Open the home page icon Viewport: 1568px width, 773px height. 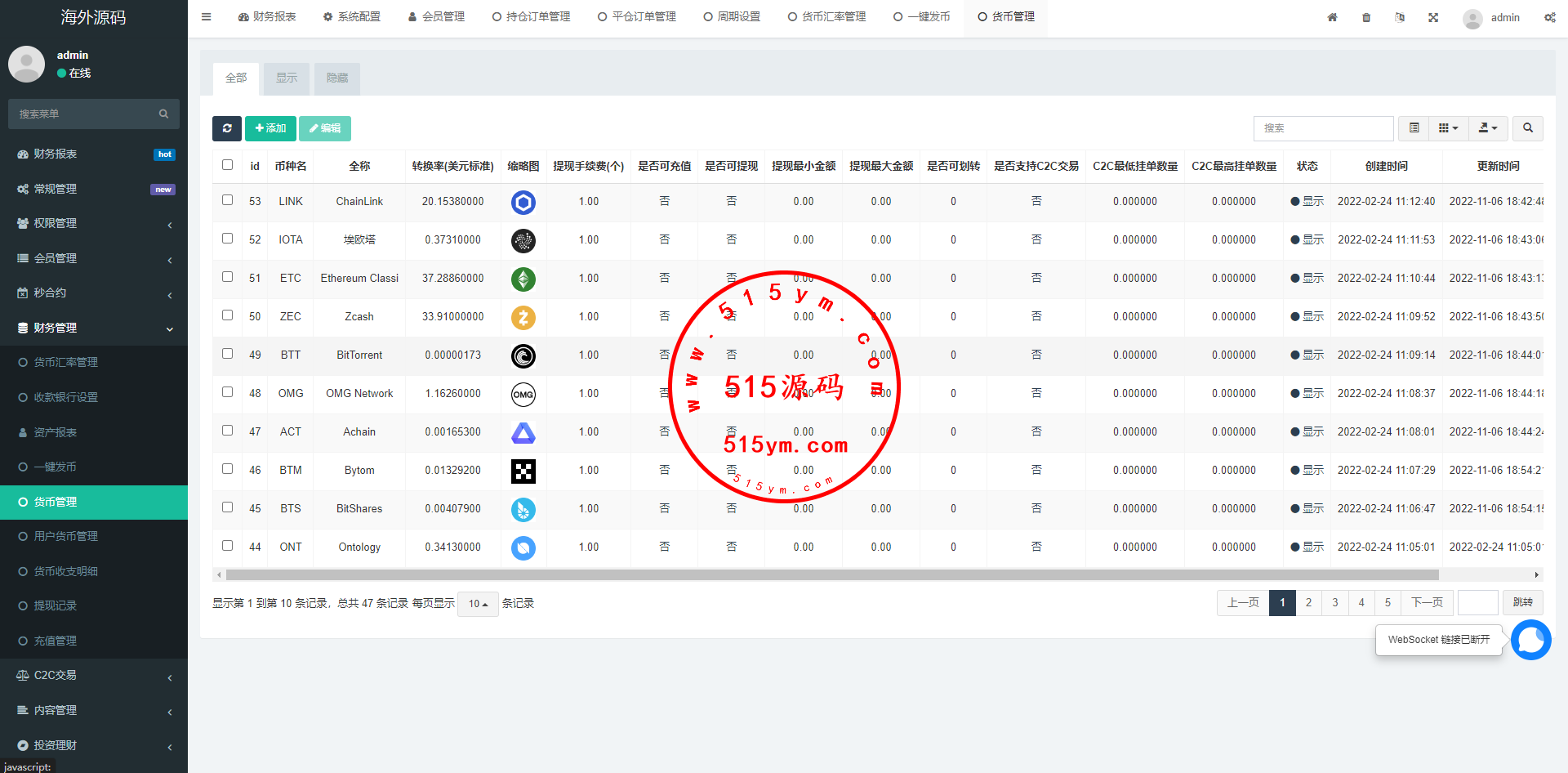click(1332, 17)
